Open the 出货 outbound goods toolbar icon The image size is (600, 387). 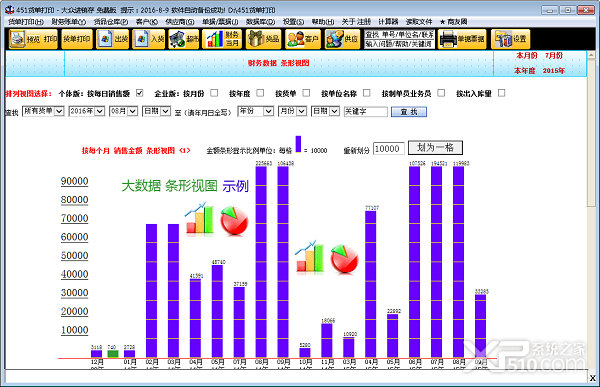112,39
